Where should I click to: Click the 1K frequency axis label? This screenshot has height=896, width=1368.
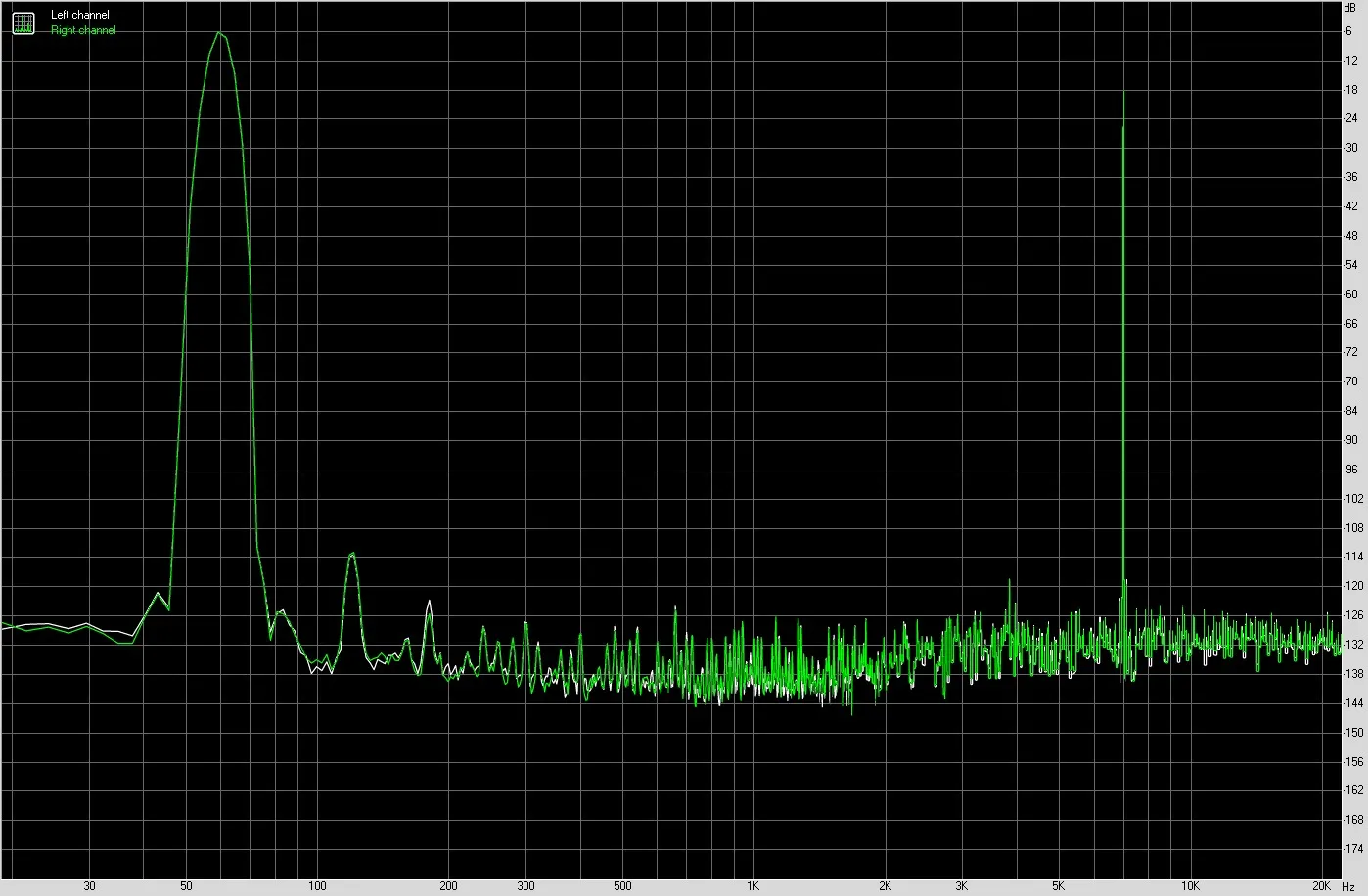click(752, 886)
